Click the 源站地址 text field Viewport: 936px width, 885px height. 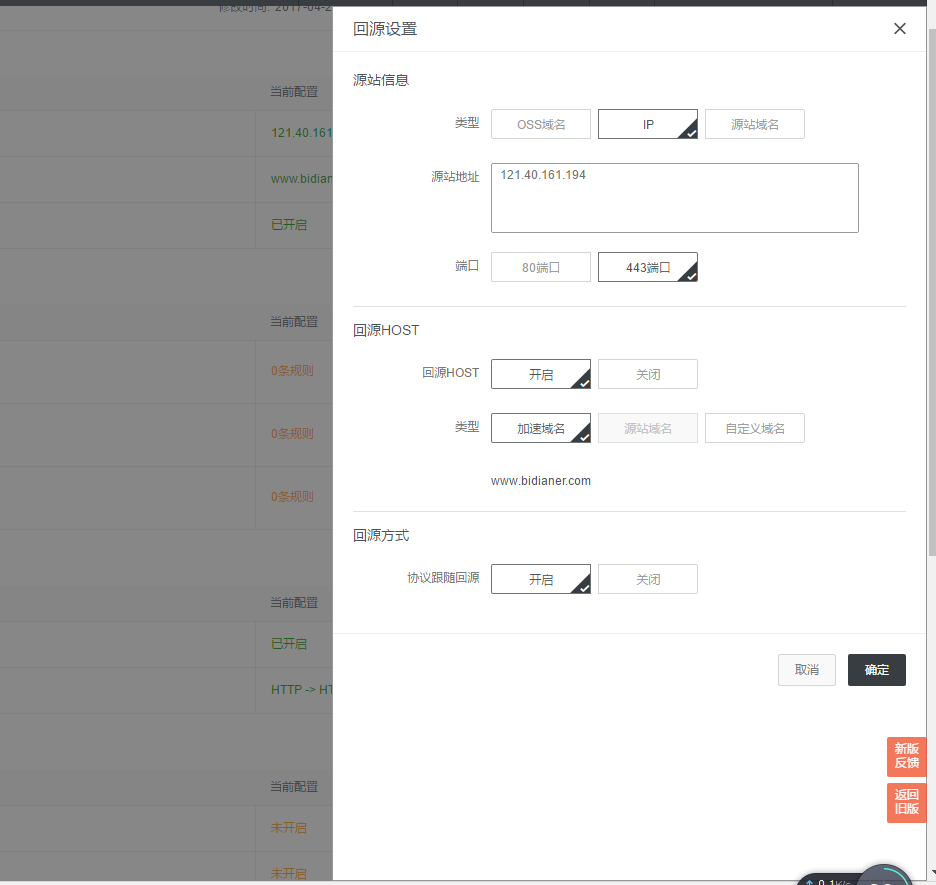[x=674, y=198]
